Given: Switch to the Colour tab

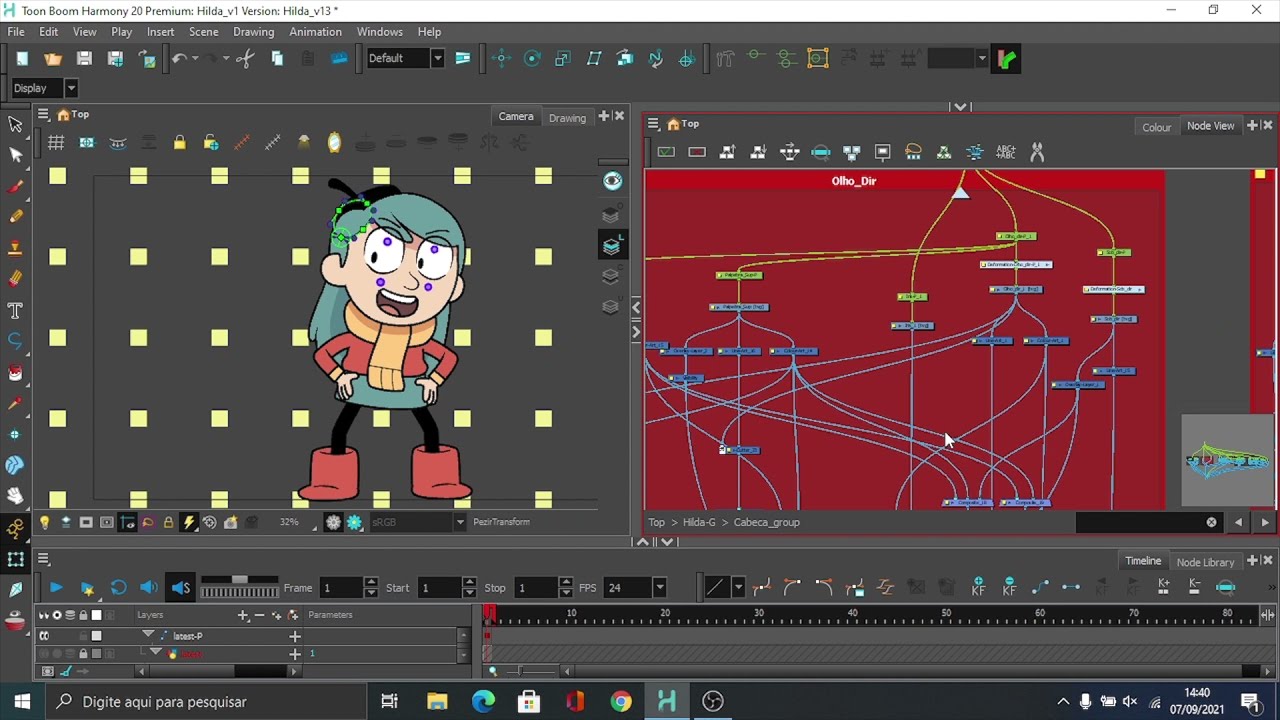Looking at the screenshot, I should (x=1157, y=127).
